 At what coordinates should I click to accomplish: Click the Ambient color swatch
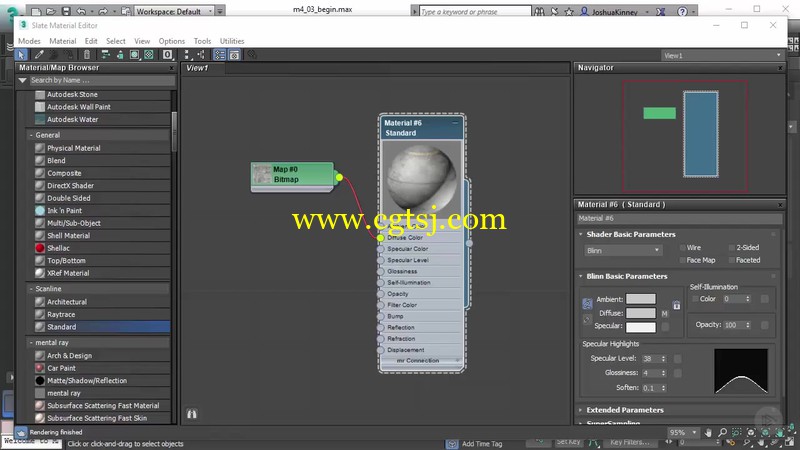pos(641,299)
